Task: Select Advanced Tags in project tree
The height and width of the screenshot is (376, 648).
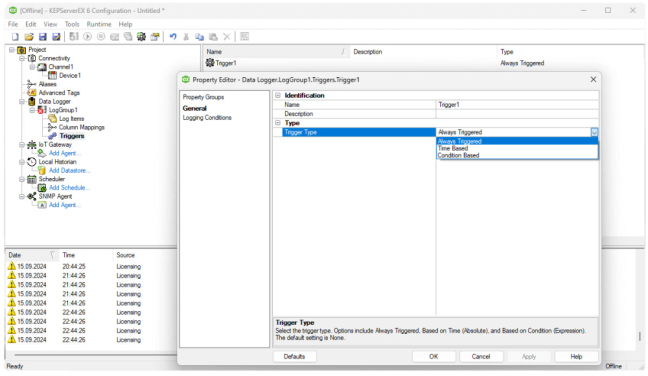Action: pos(59,93)
